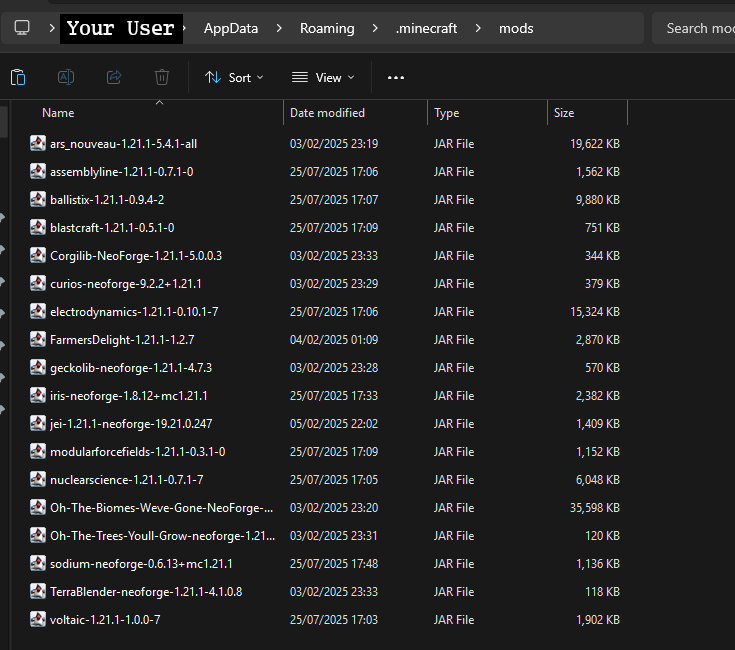Click the 35,598 KB size cell

(595, 508)
